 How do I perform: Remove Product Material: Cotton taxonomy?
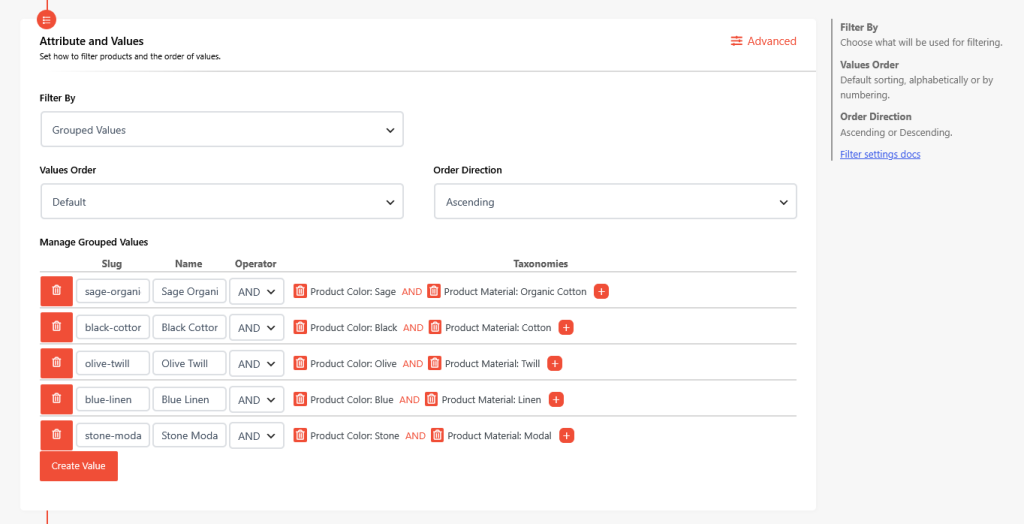435,327
